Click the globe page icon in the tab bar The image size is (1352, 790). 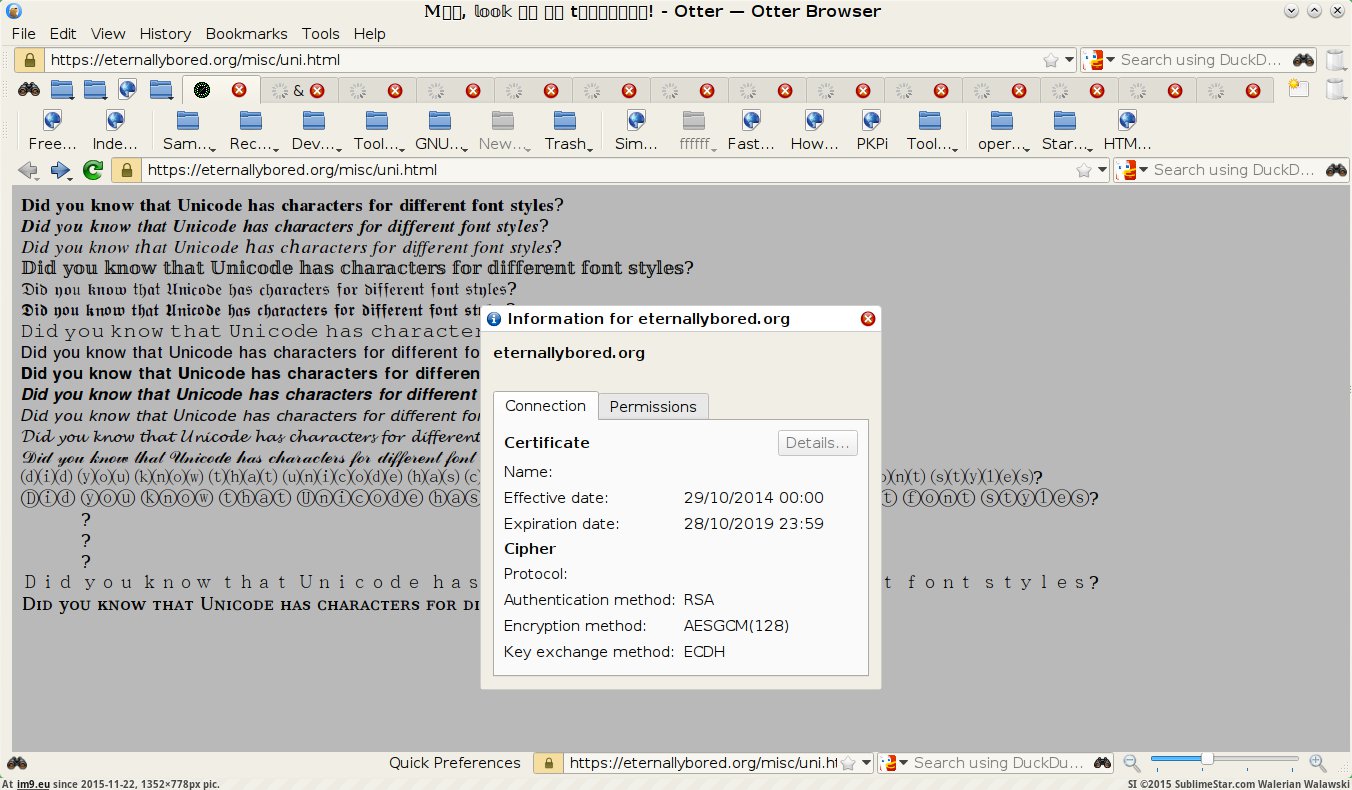click(x=127, y=90)
